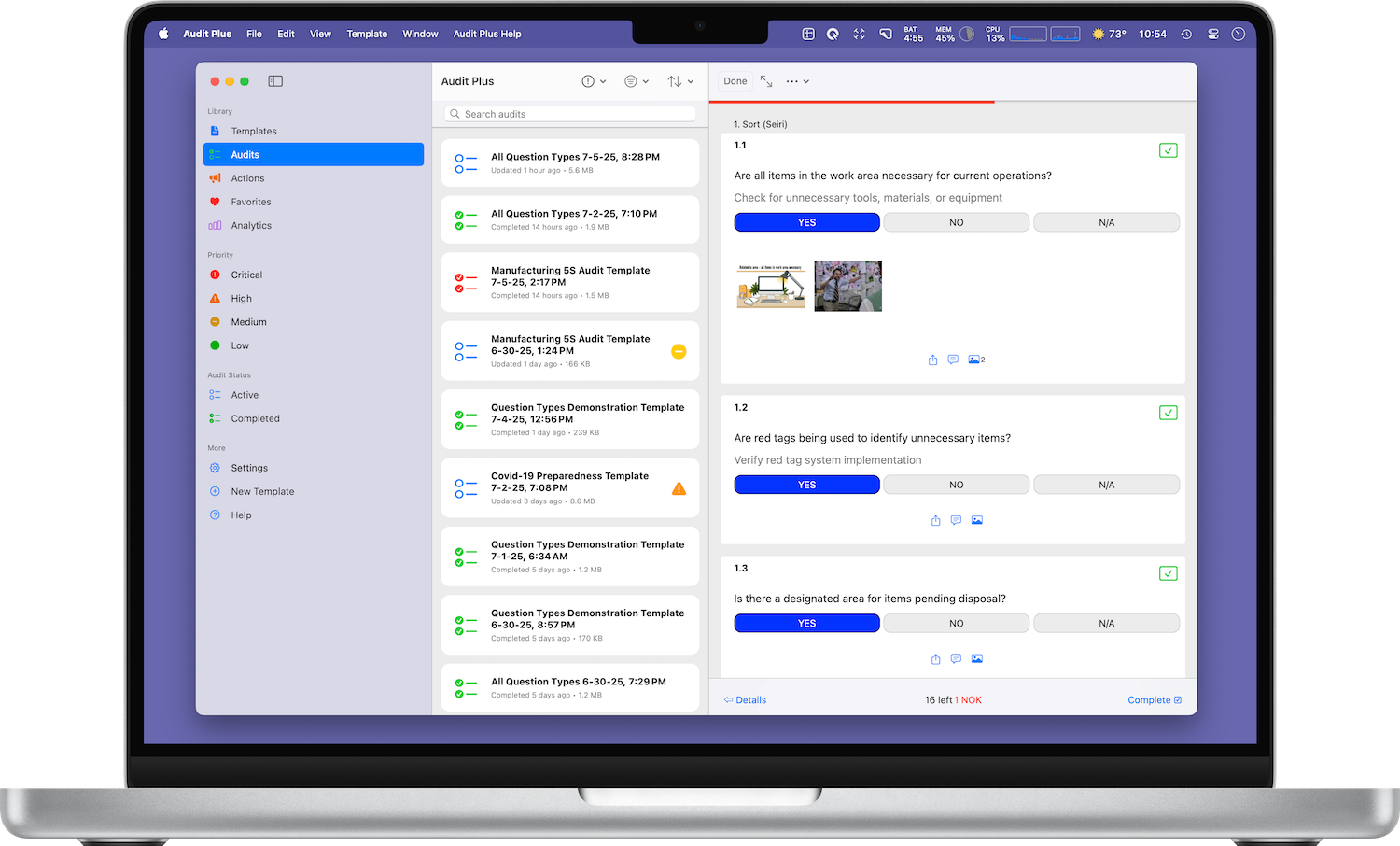Viewport: 1400px width, 846px height.
Task: Toggle the green checkbox for question 1.1
Action: pyautogui.click(x=1168, y=150)
